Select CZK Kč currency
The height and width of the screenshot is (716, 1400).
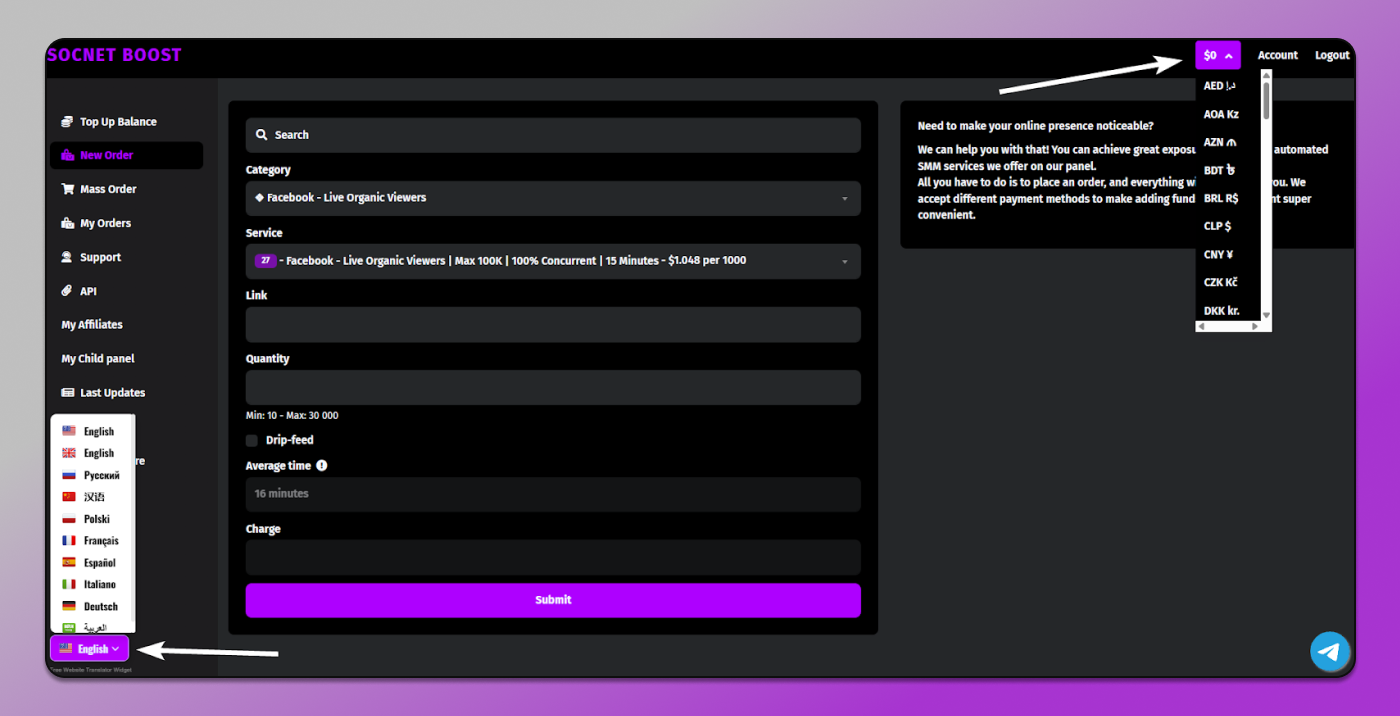1221,282
